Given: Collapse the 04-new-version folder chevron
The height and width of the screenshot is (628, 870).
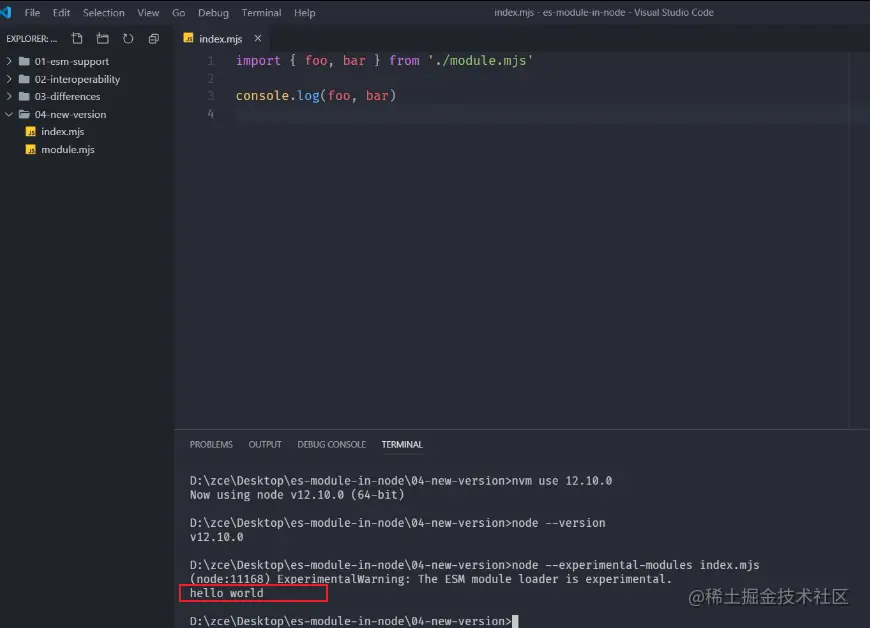Looking at the screenshot, I should (x=9, y=114).
